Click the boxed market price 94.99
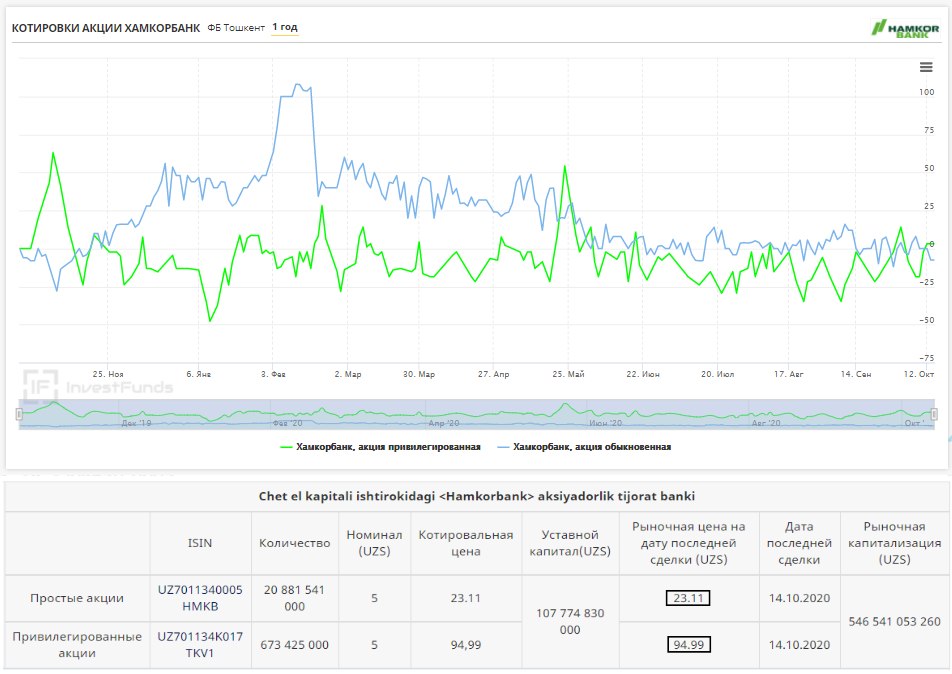This screenshot has width=952, height=674. 688,644
